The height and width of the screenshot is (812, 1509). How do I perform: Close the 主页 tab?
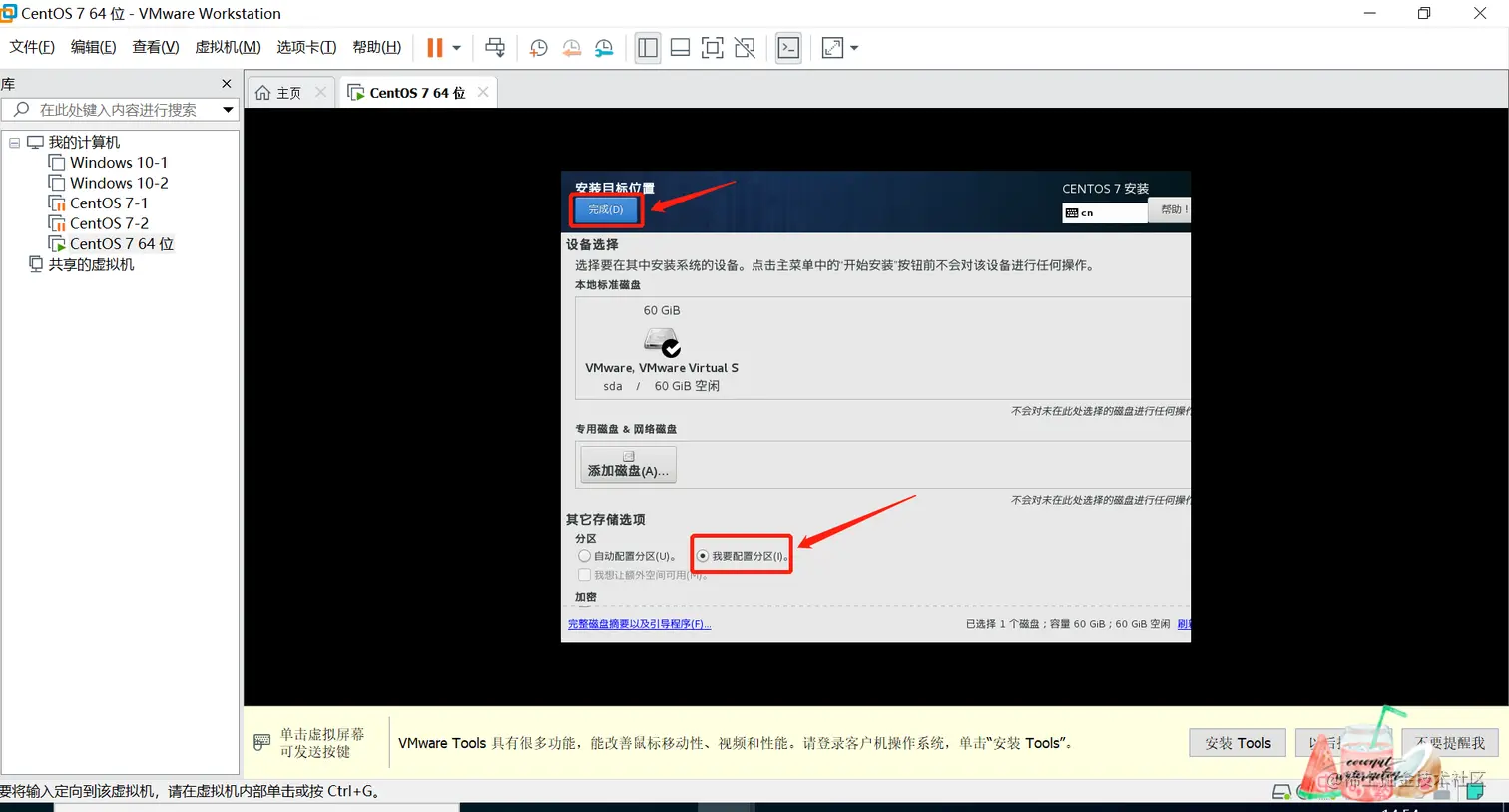pyautogui.click(x=320, y=92)
